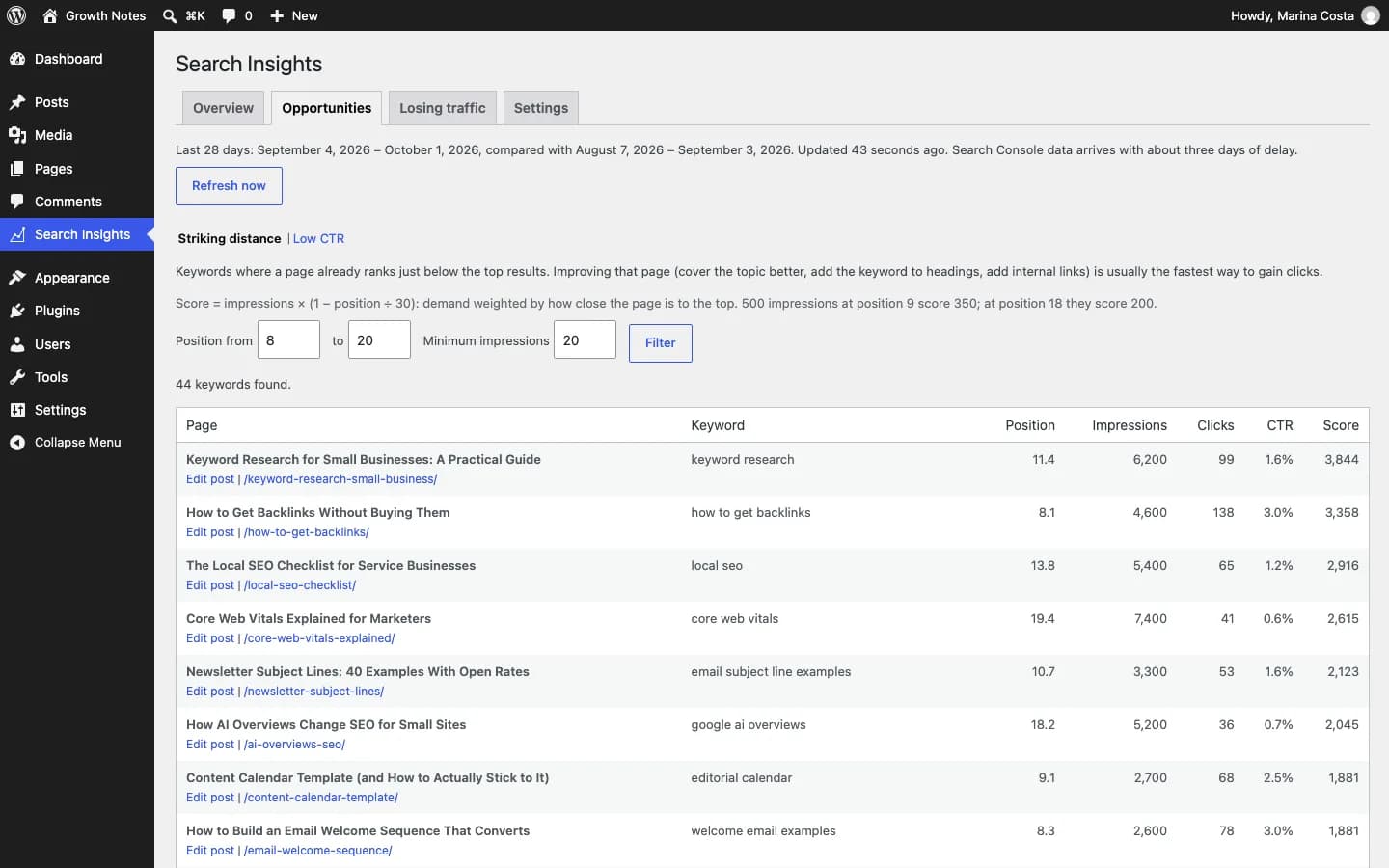Open the Growth Notes site home link
The height and width of the screenshot is (868, 1389).
pos(95,15)
